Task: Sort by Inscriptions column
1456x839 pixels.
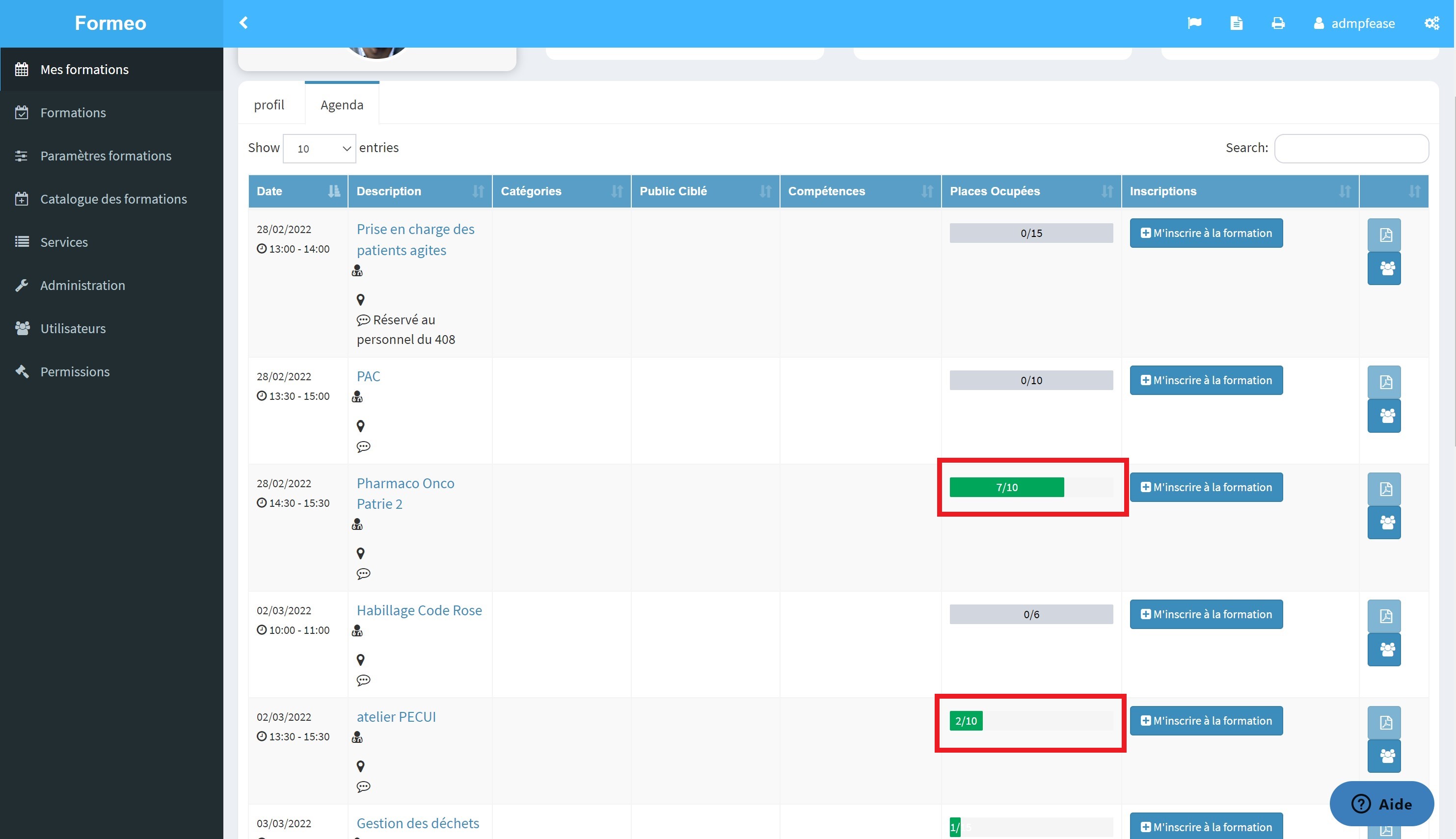Action: pos(1240,191)
